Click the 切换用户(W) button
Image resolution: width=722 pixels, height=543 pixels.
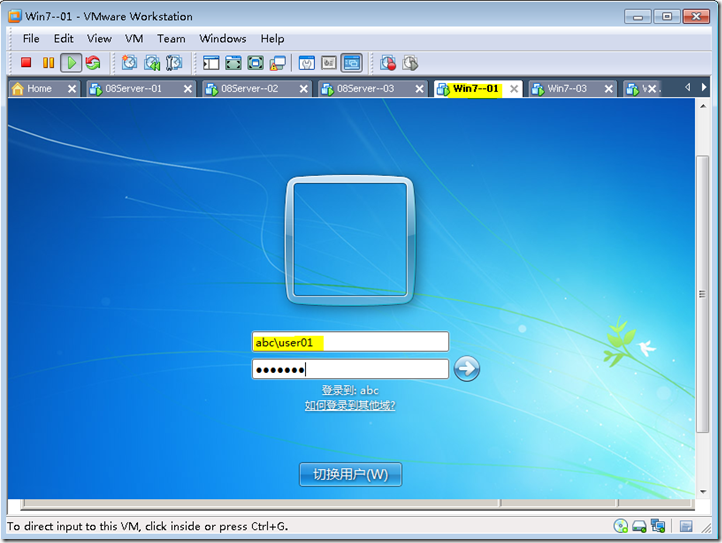(x=350, y=474)
